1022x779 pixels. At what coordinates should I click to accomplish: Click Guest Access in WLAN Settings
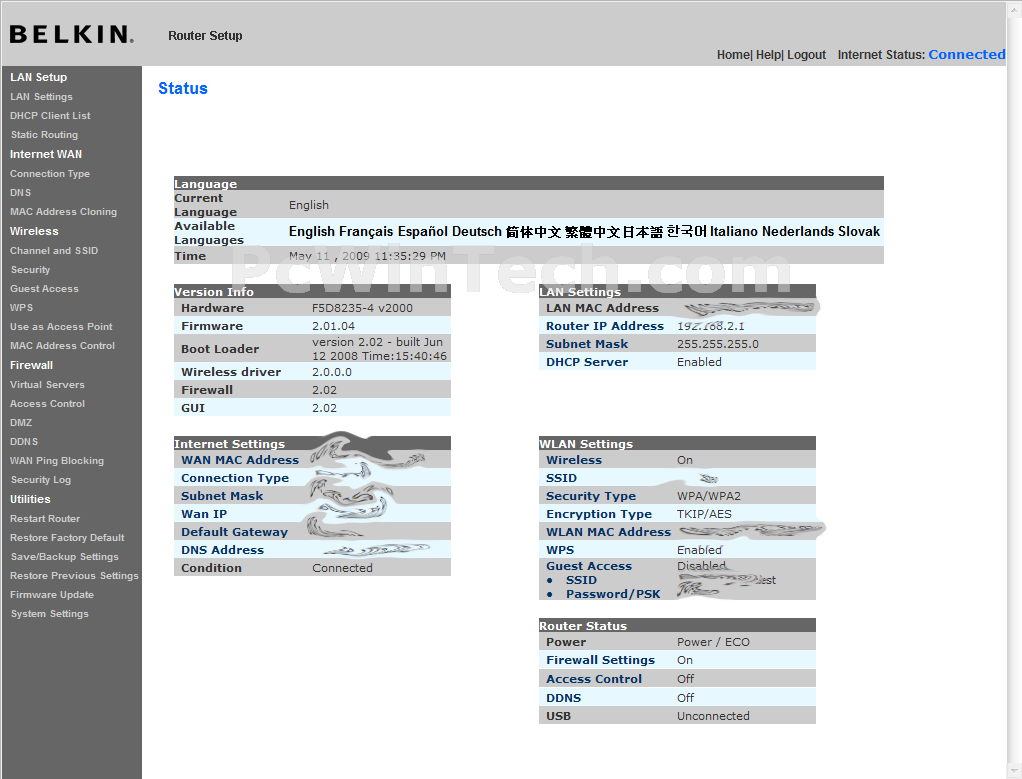pyautogui.click(x=589, y=566)
